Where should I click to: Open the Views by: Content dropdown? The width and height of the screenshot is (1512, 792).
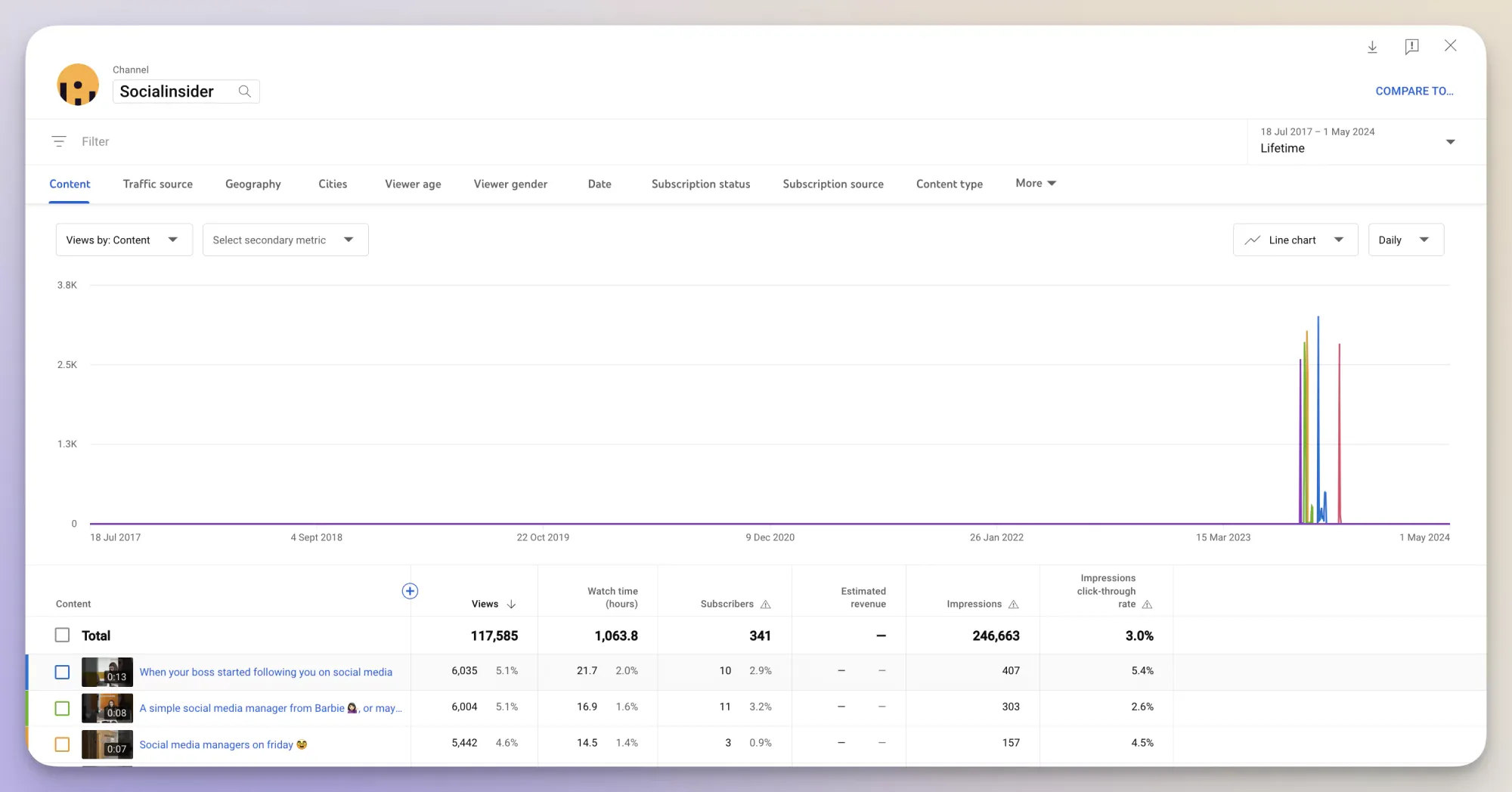coord(124,240)
